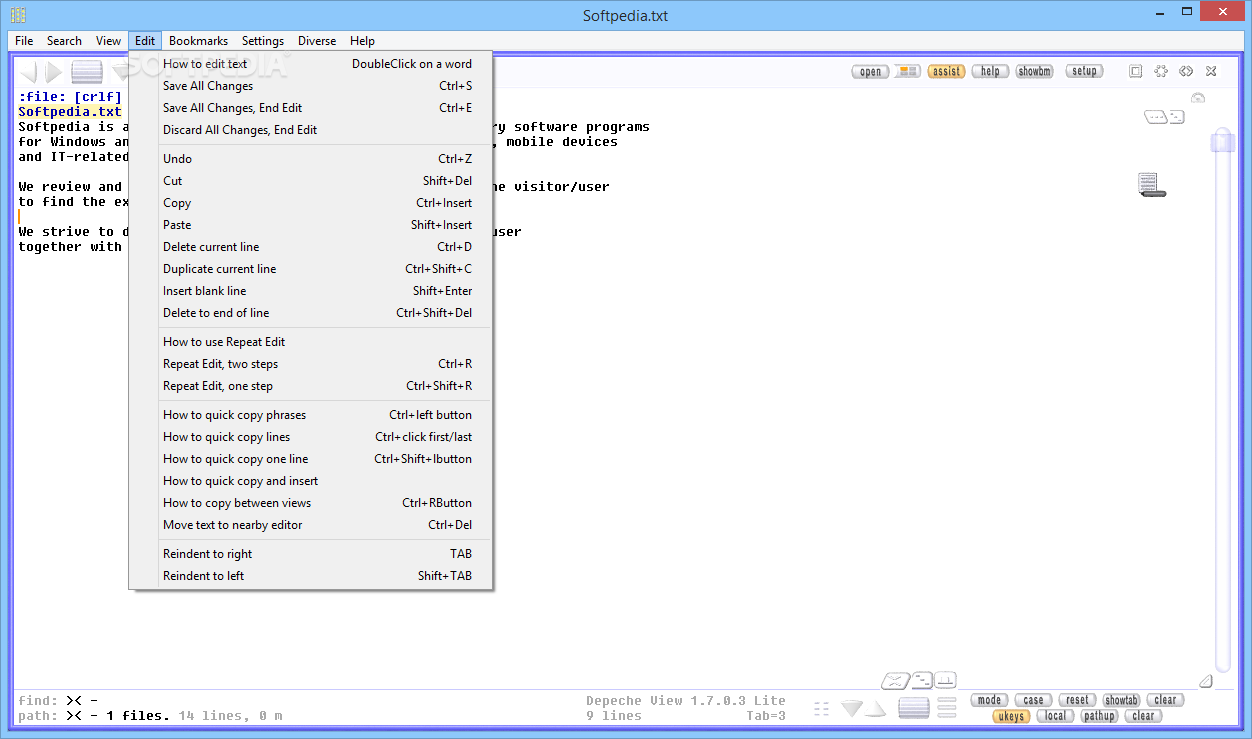Screen dimensions: 1252x739
Task: Click the small gauge icon above the scrollbar
Action: tap(1198, 98)
